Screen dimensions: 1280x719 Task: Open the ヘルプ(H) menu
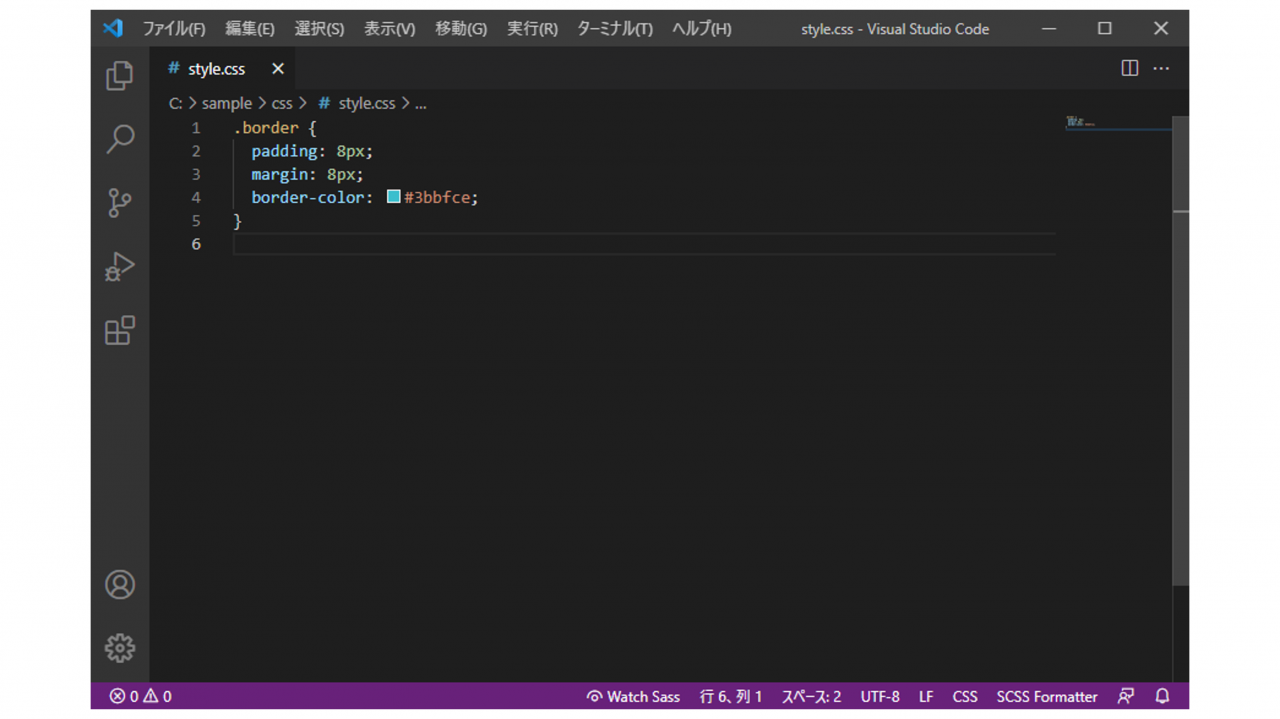[702, 29]
